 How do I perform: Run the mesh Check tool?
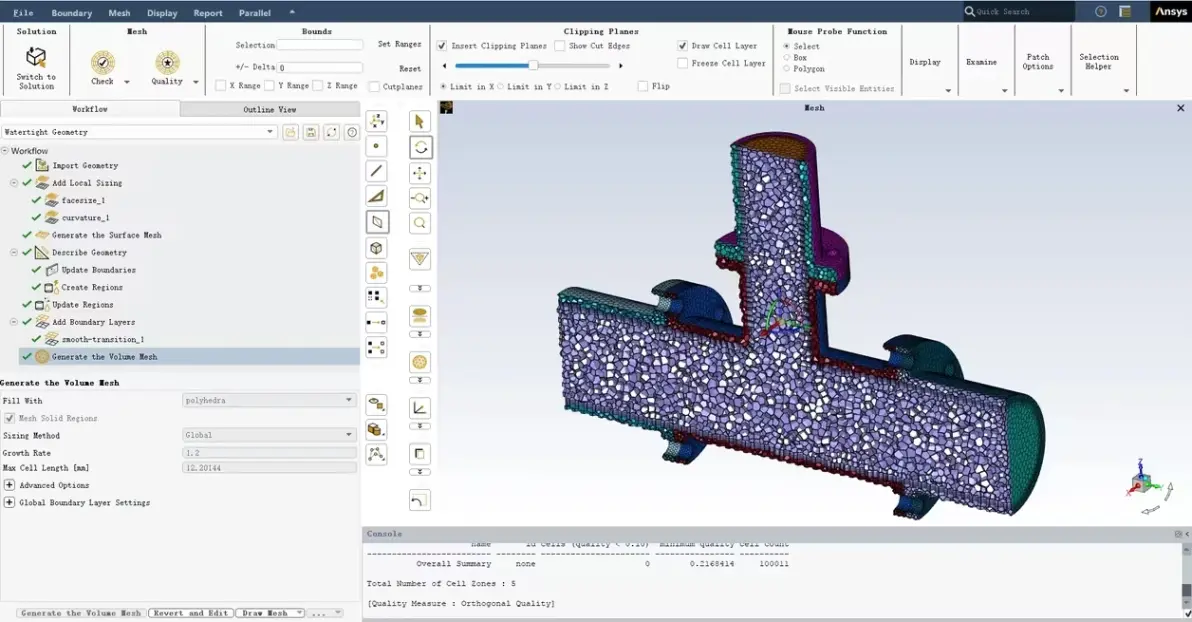pyautogui.click(x=103, y=62)
